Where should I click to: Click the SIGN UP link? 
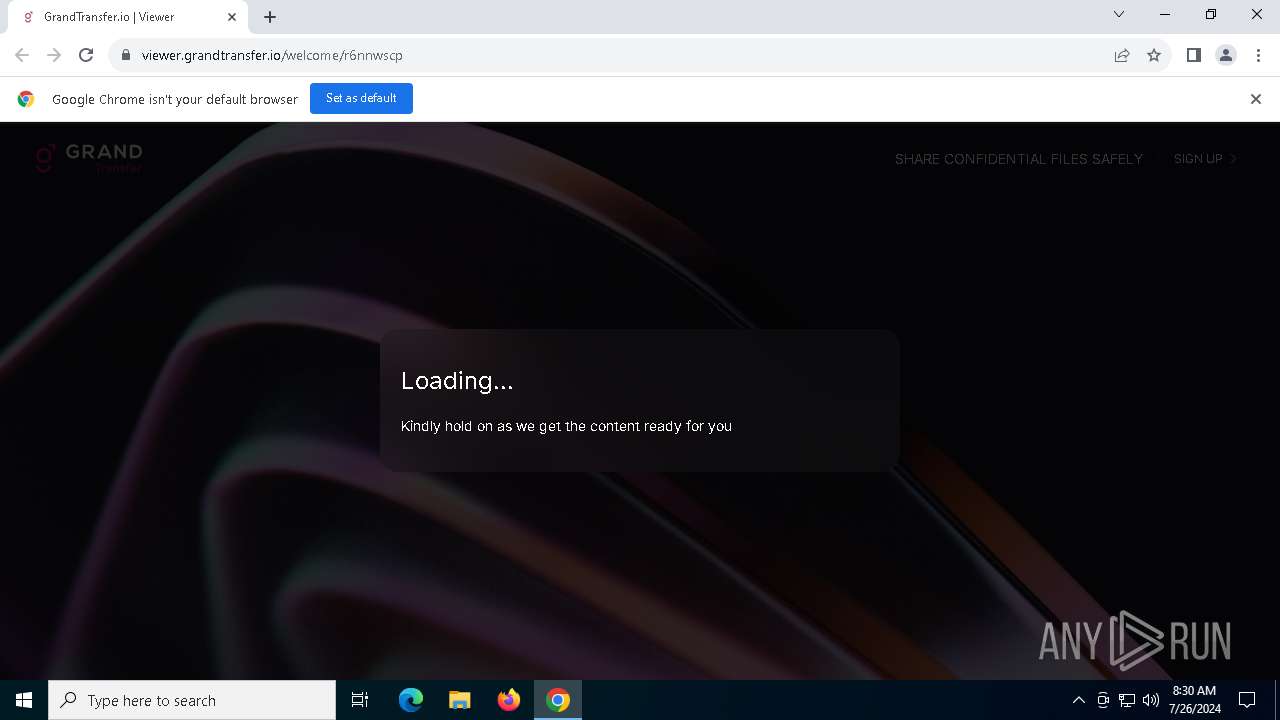click(x=1206, y=159)
